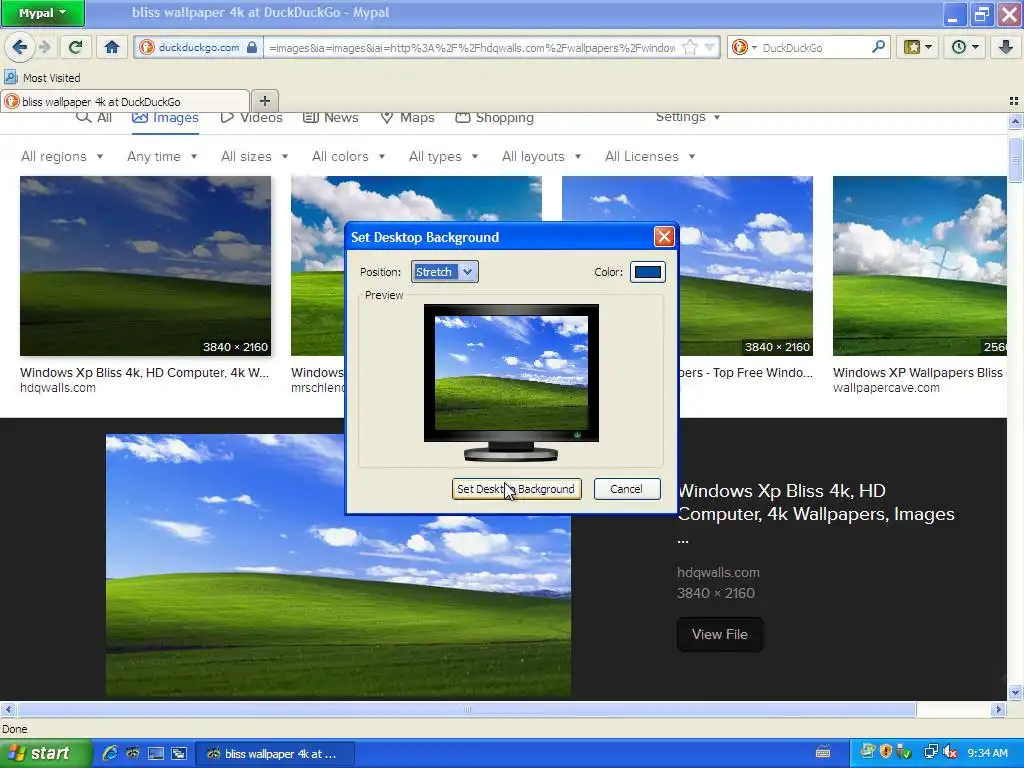This screenshot has width=1024, height=768.
Task: Click the Forward navigation arrow
Action: coord(44,47)
